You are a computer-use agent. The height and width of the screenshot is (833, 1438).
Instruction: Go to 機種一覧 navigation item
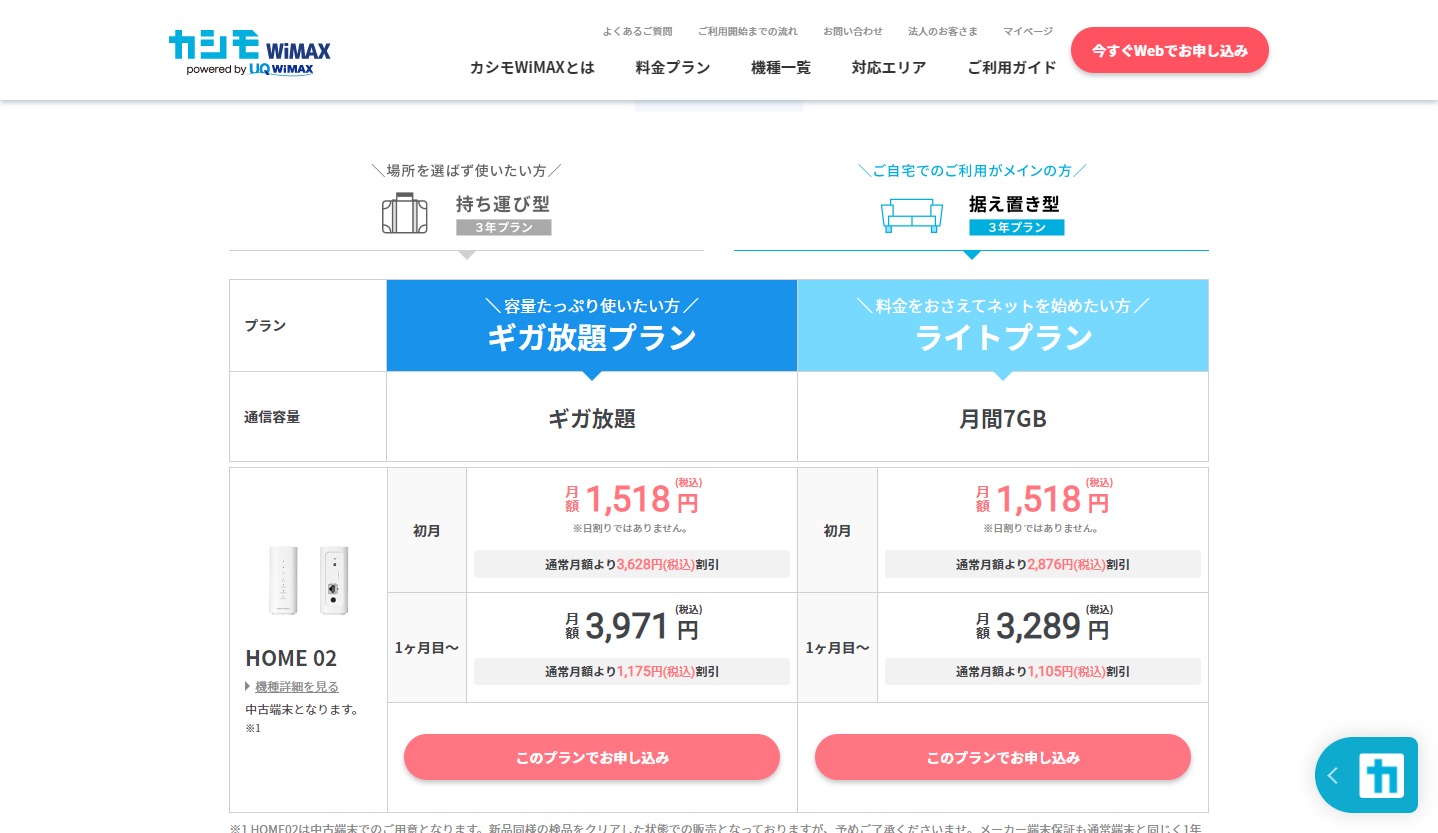[780, 68]
